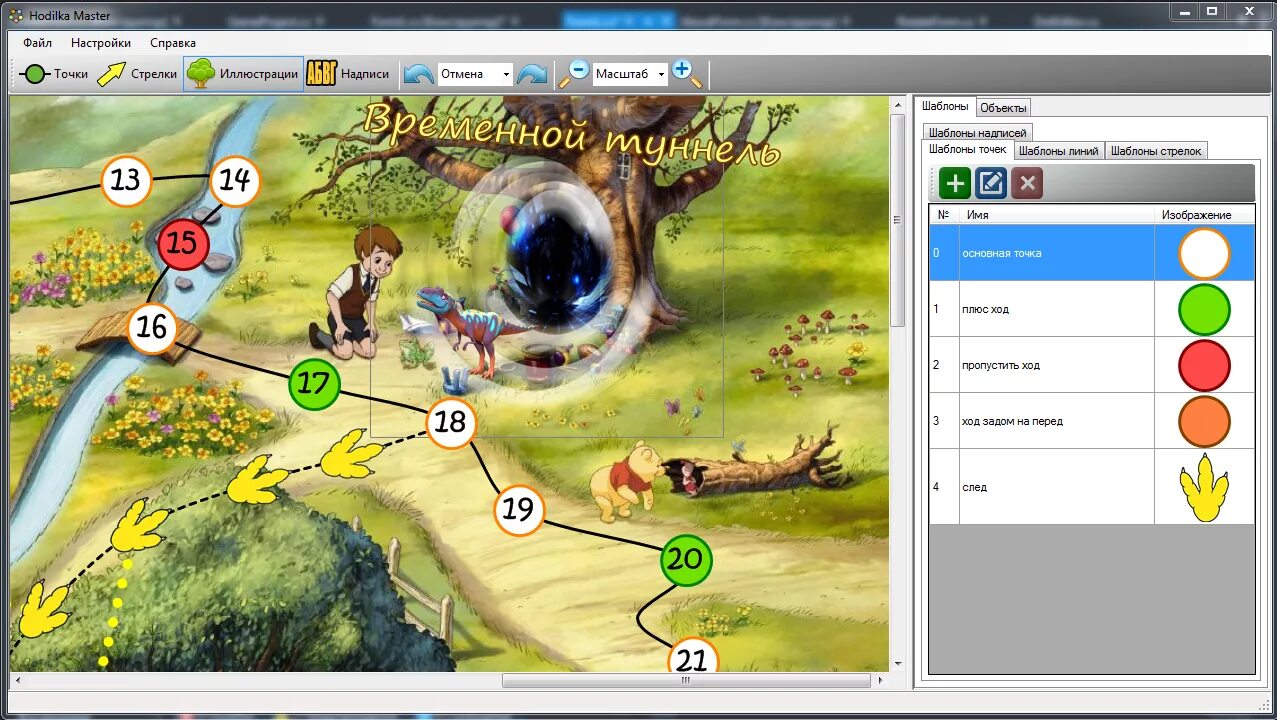Click green point 20 on the map
Screen dimensions: 1277x720
[x=685, y=559]
